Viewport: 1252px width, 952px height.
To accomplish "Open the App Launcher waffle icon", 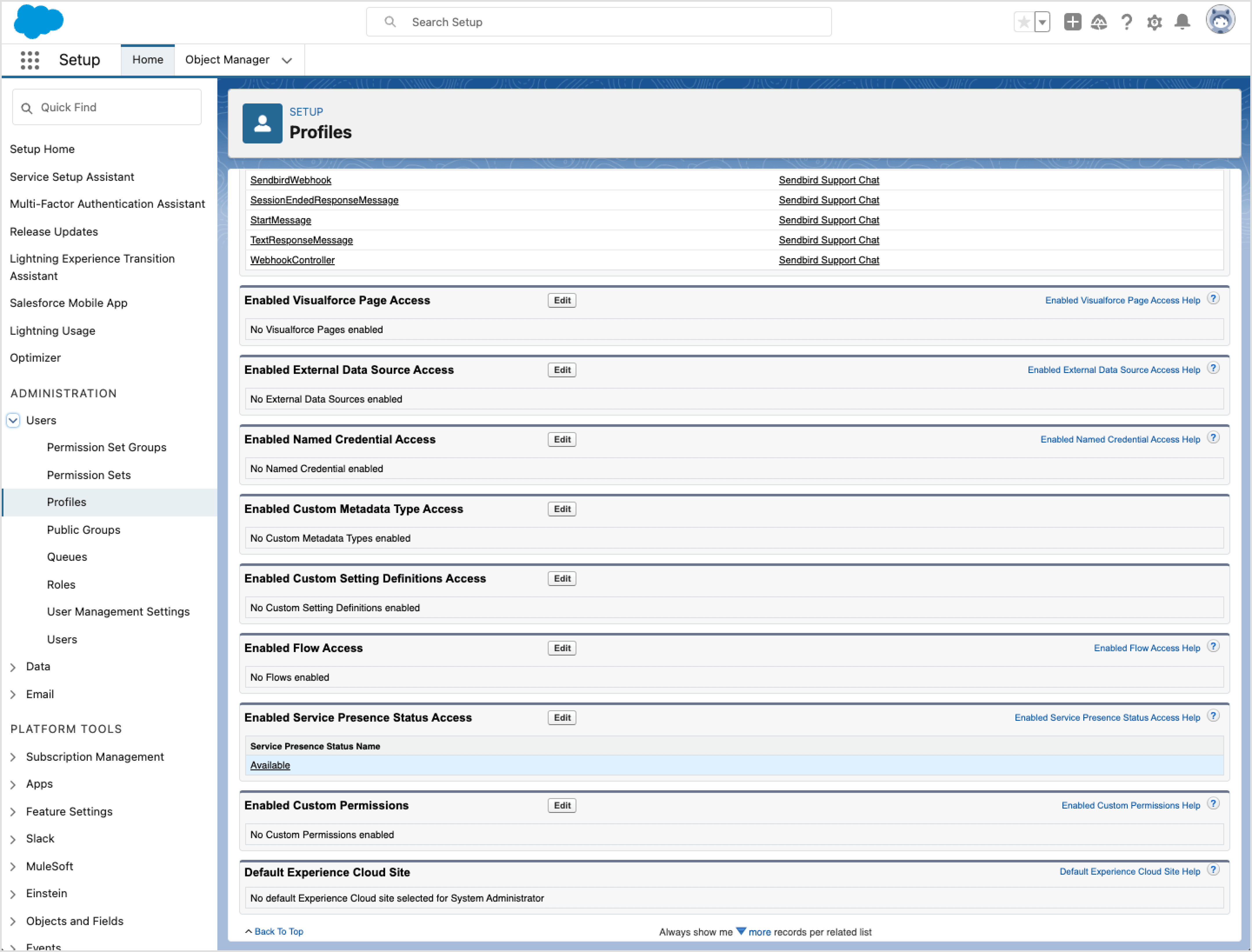I will [x=30, y=59].
